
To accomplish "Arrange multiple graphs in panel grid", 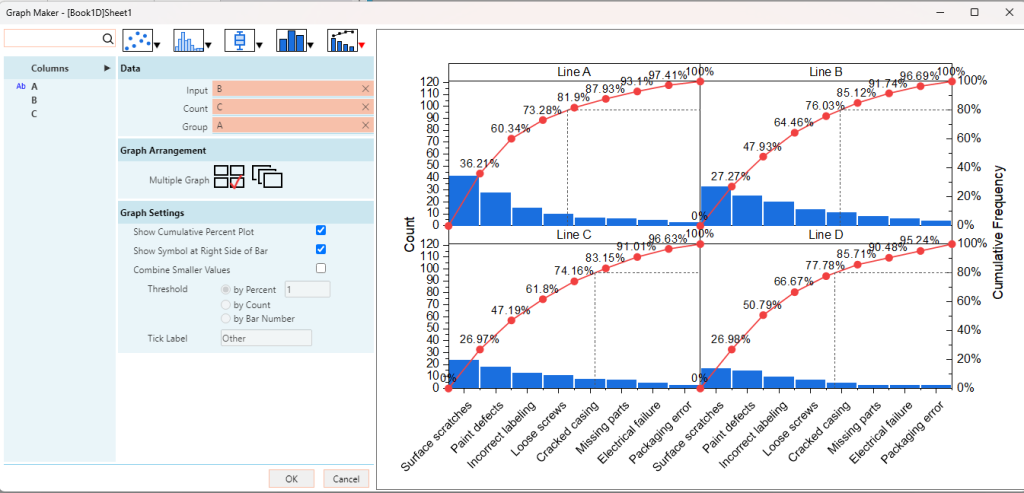I will 230,178.
